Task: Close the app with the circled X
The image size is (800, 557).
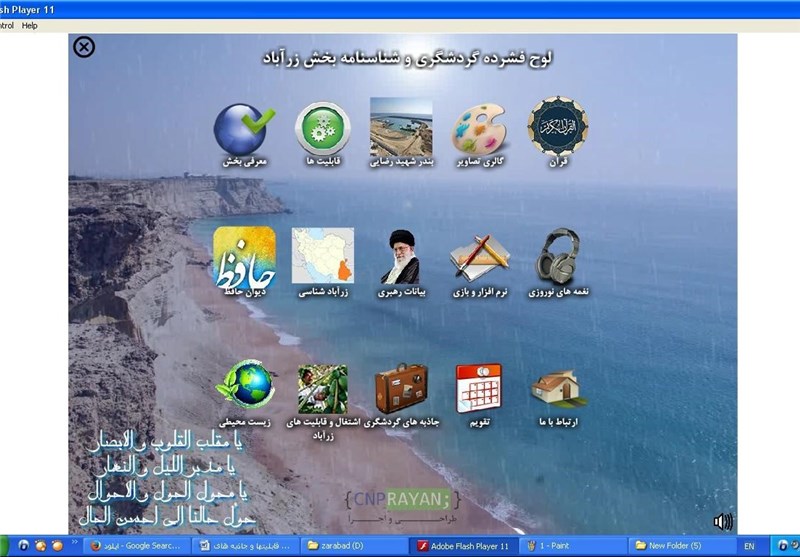Action: coord(85,46)
